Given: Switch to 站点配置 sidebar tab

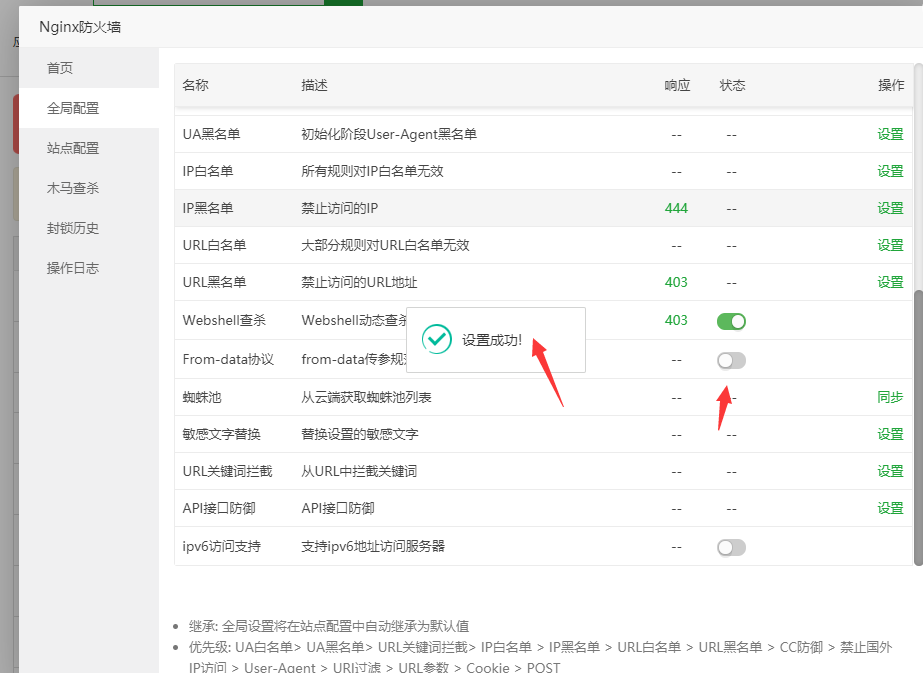Looking at the screenshot, I should pos(89,148).
